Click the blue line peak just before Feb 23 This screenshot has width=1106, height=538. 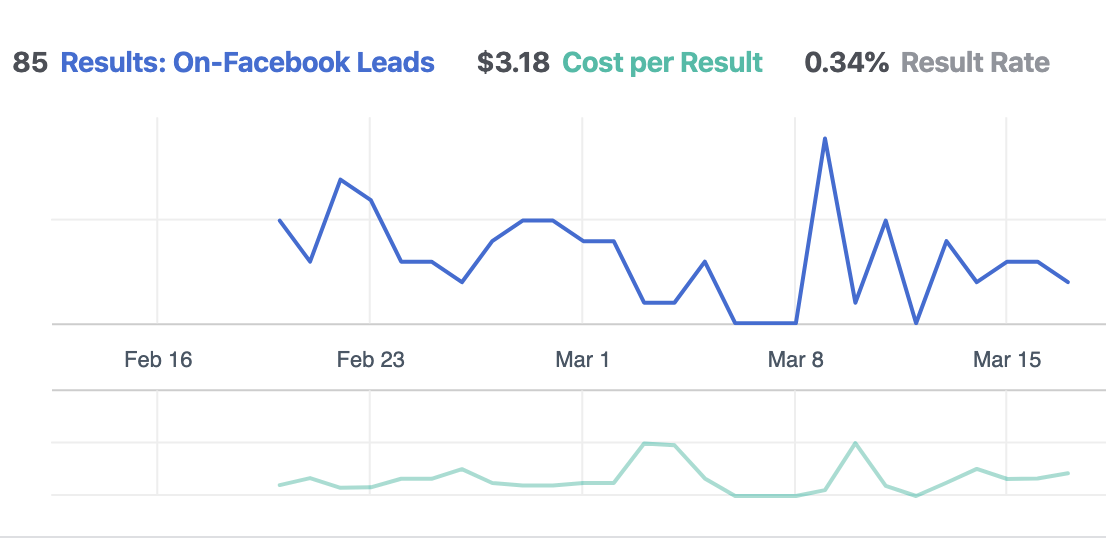[x=341, y=179]
